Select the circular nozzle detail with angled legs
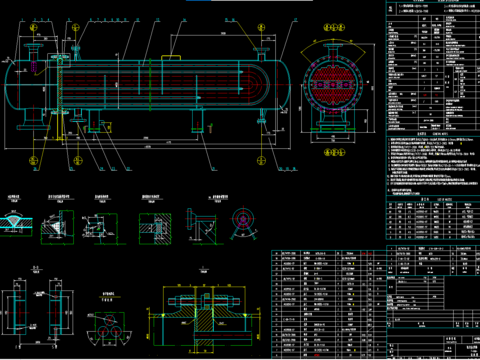480x360 pixels. pos(243,223)
